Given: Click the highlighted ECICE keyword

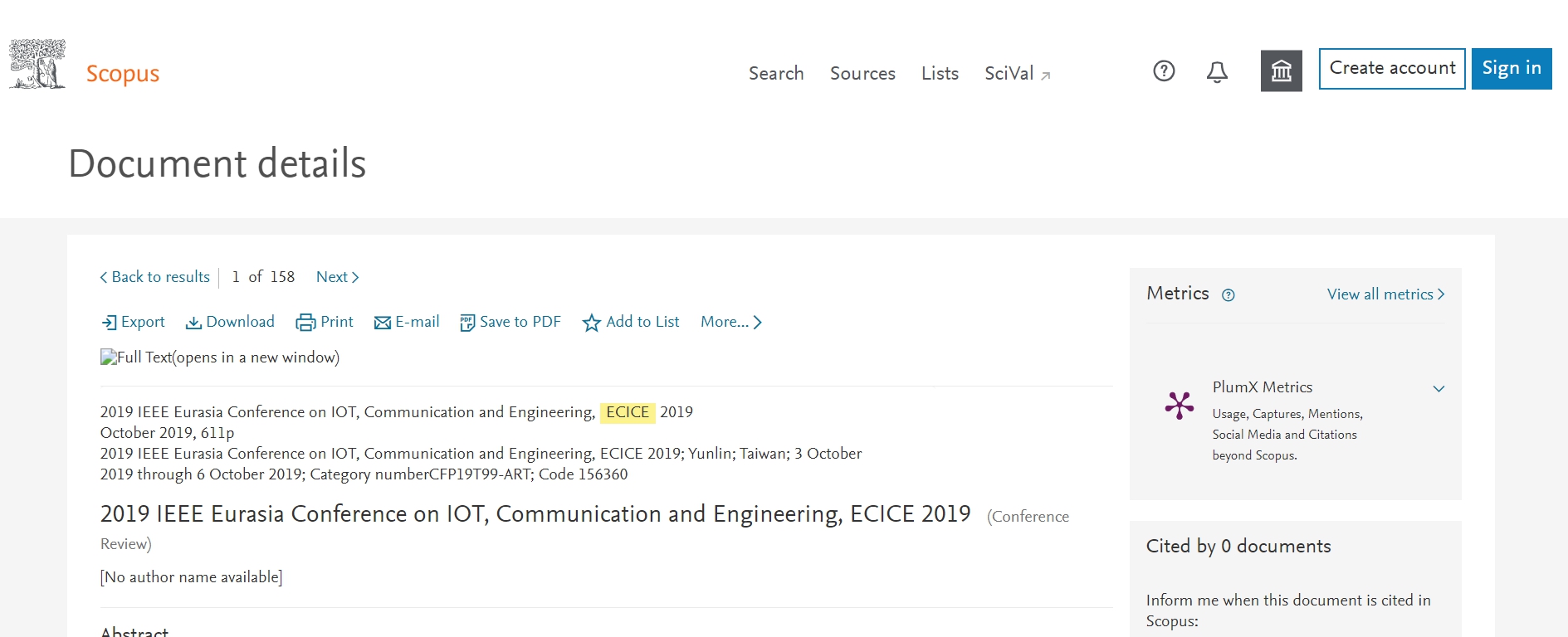Looking at the screenshot, I should (628, 412).
